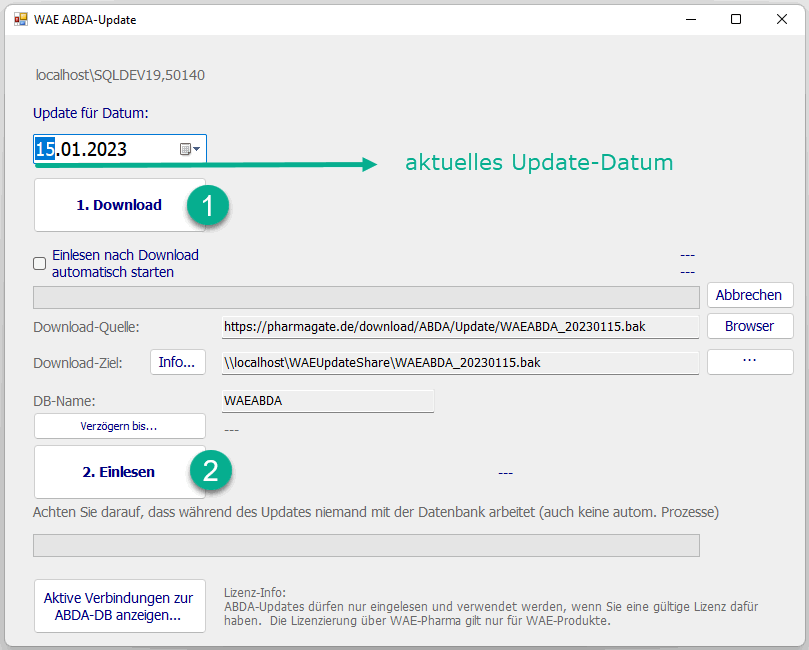Click the DB-Name WAEABDA field
Viewport: 809px width, 650px height.
tap(328, 401)
